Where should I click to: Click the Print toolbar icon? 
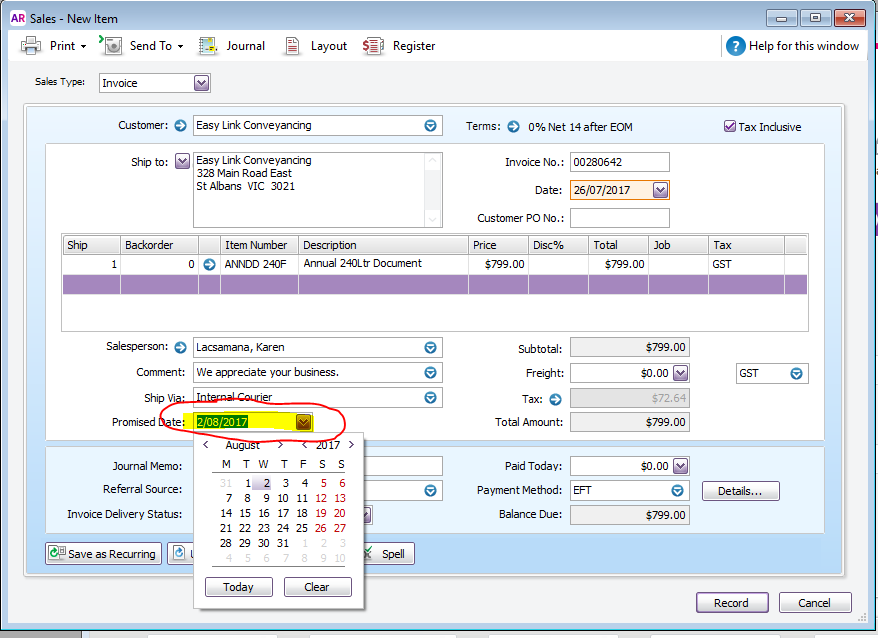pos(31,45)
